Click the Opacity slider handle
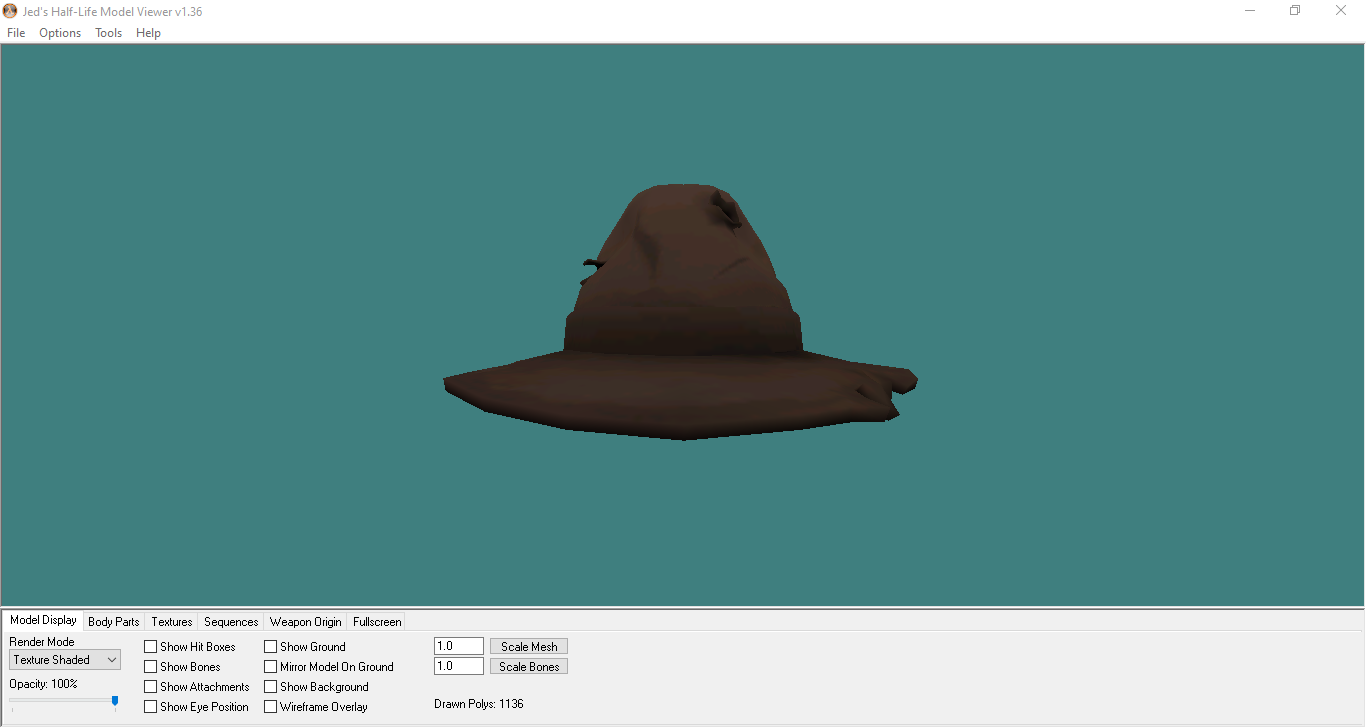 click(x=115, y=702)
